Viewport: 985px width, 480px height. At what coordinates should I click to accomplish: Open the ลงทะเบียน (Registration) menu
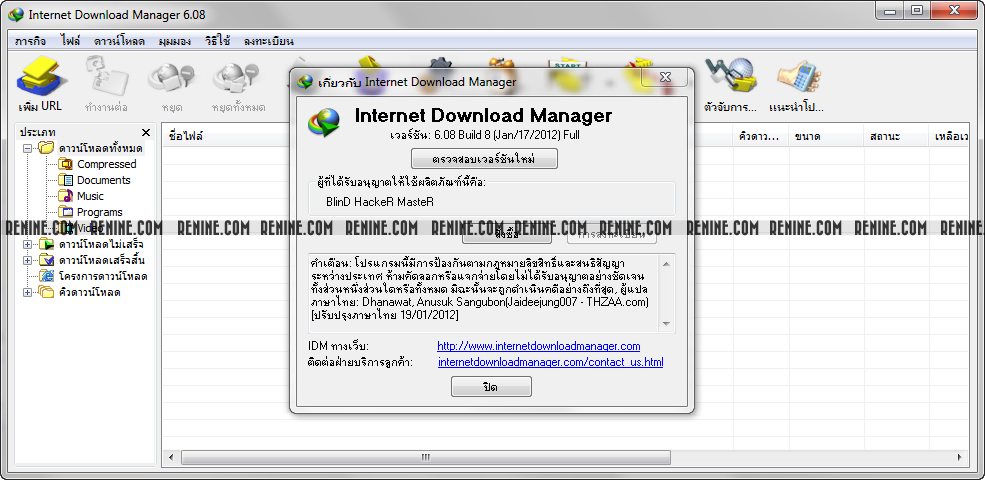pyautogui.click(x=269, y=41)
